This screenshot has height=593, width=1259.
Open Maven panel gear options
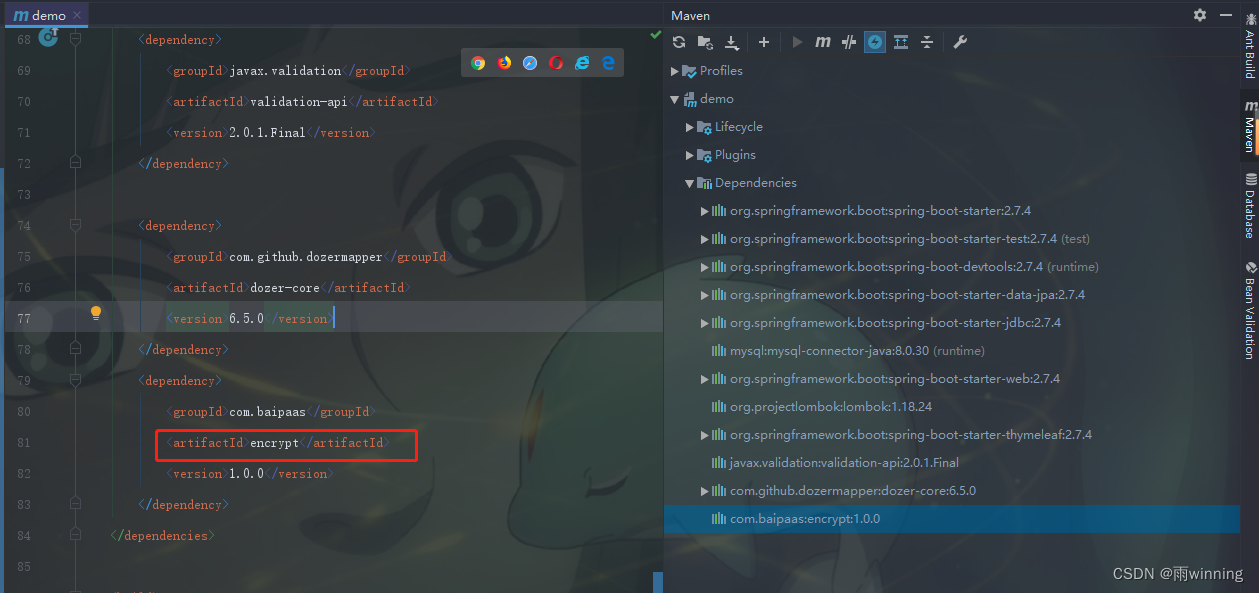point(1200,15)
